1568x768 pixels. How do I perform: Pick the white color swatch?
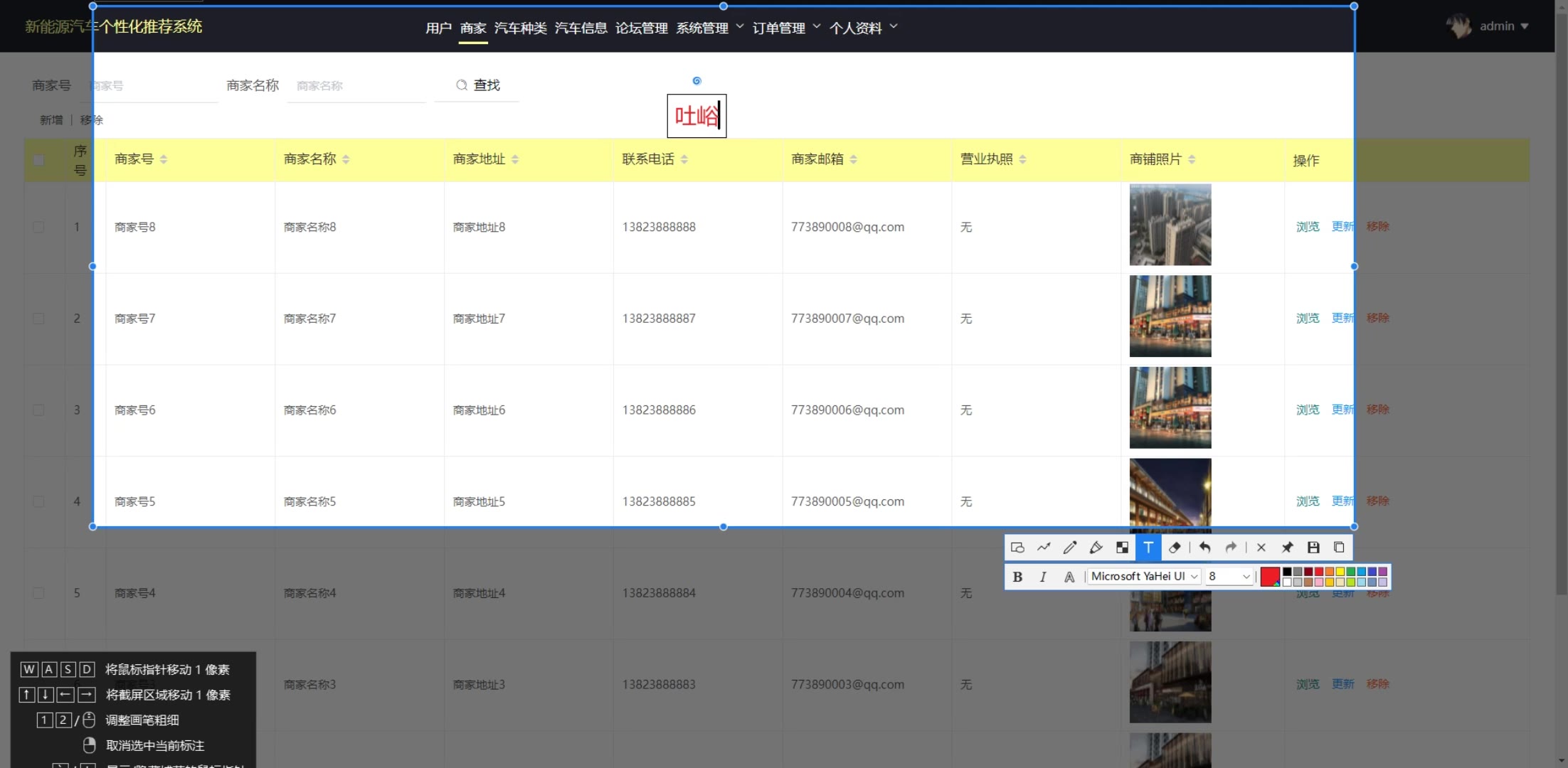1287,582
